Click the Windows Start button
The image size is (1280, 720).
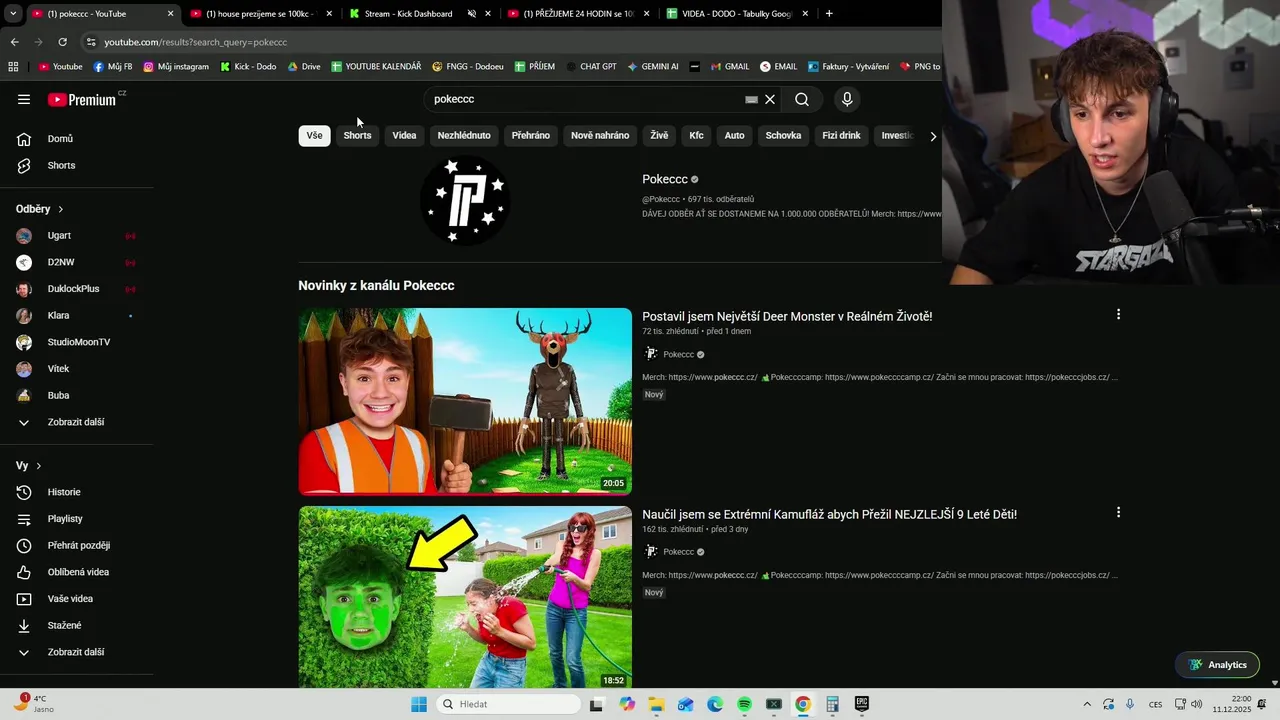[x=419, y=704]
